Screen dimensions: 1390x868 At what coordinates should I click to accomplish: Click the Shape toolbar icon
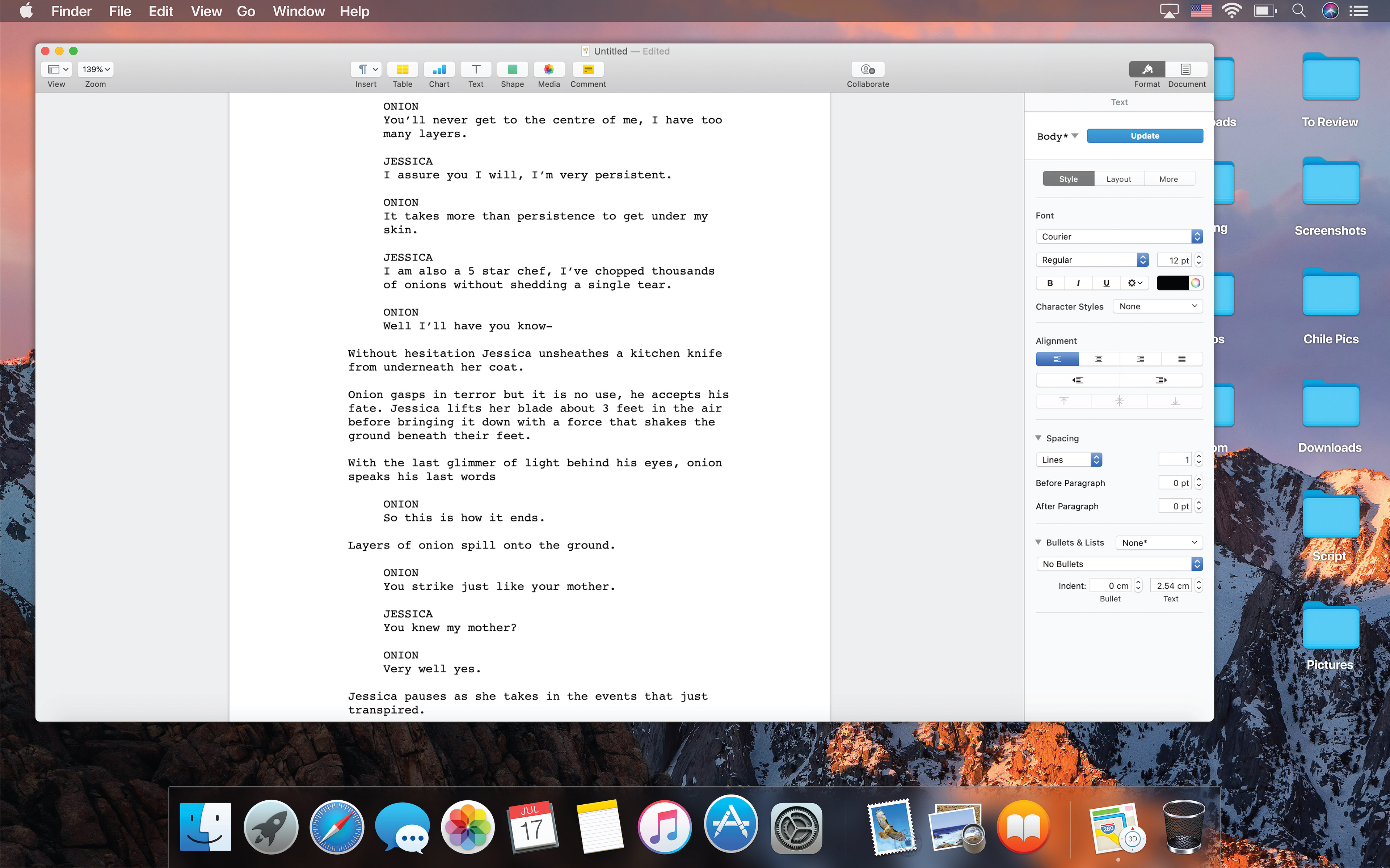coord(512,69)
